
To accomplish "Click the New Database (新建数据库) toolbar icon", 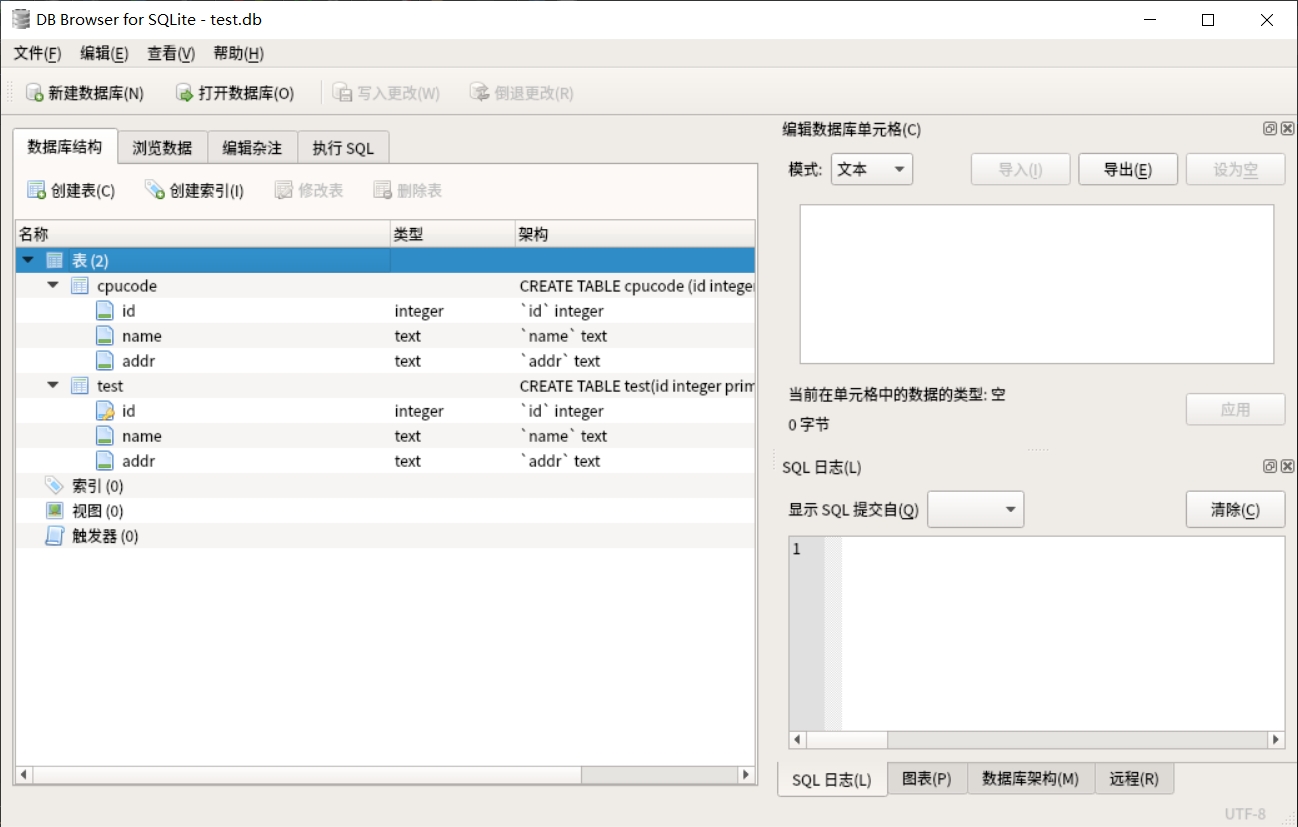I will coord(35,93).
